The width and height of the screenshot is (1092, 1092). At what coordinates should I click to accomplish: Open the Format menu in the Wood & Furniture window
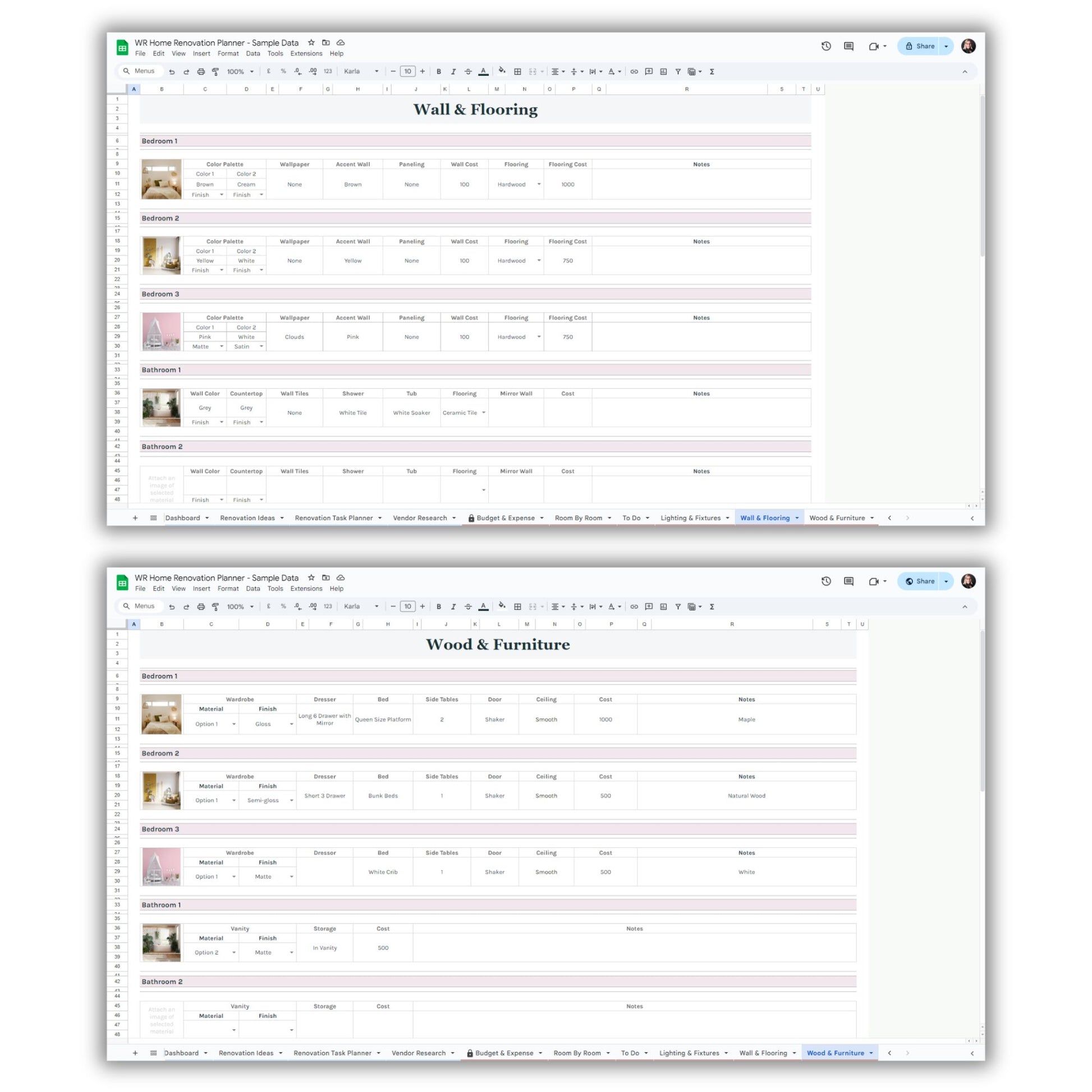[x=228, y=589]
